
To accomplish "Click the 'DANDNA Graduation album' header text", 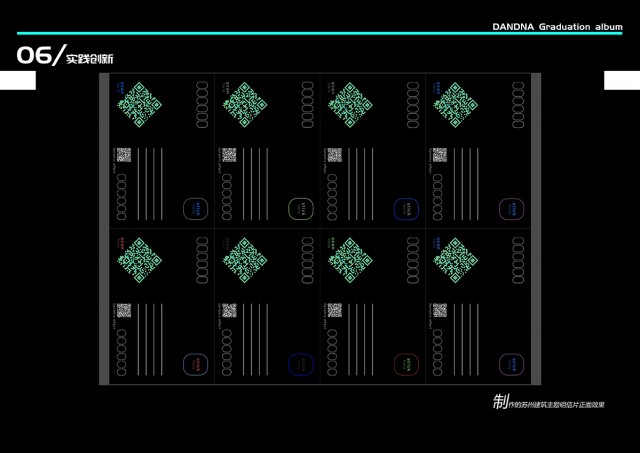I will (x=557, y=27).
